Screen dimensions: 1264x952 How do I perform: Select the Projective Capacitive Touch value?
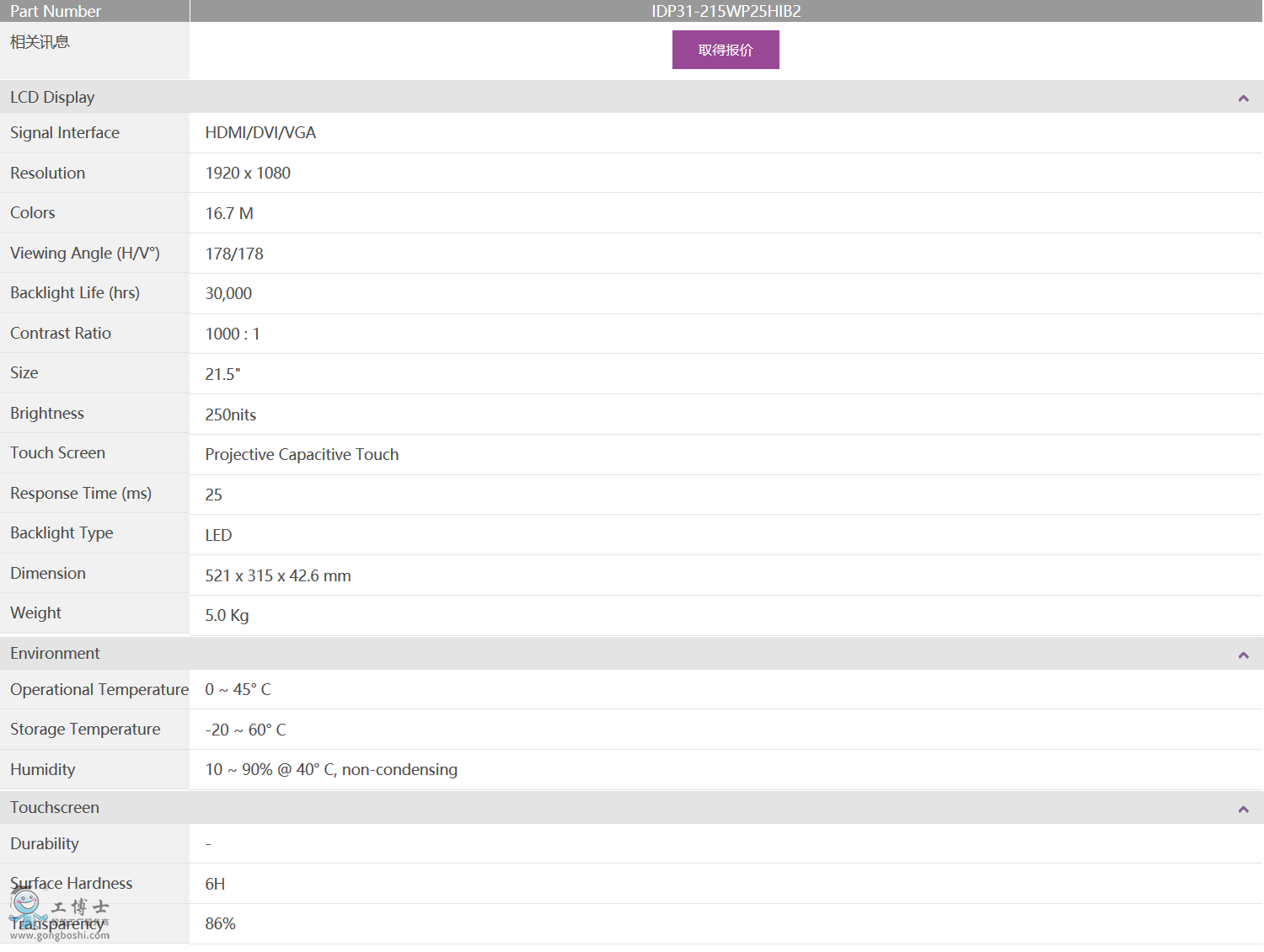coord(302,455)
